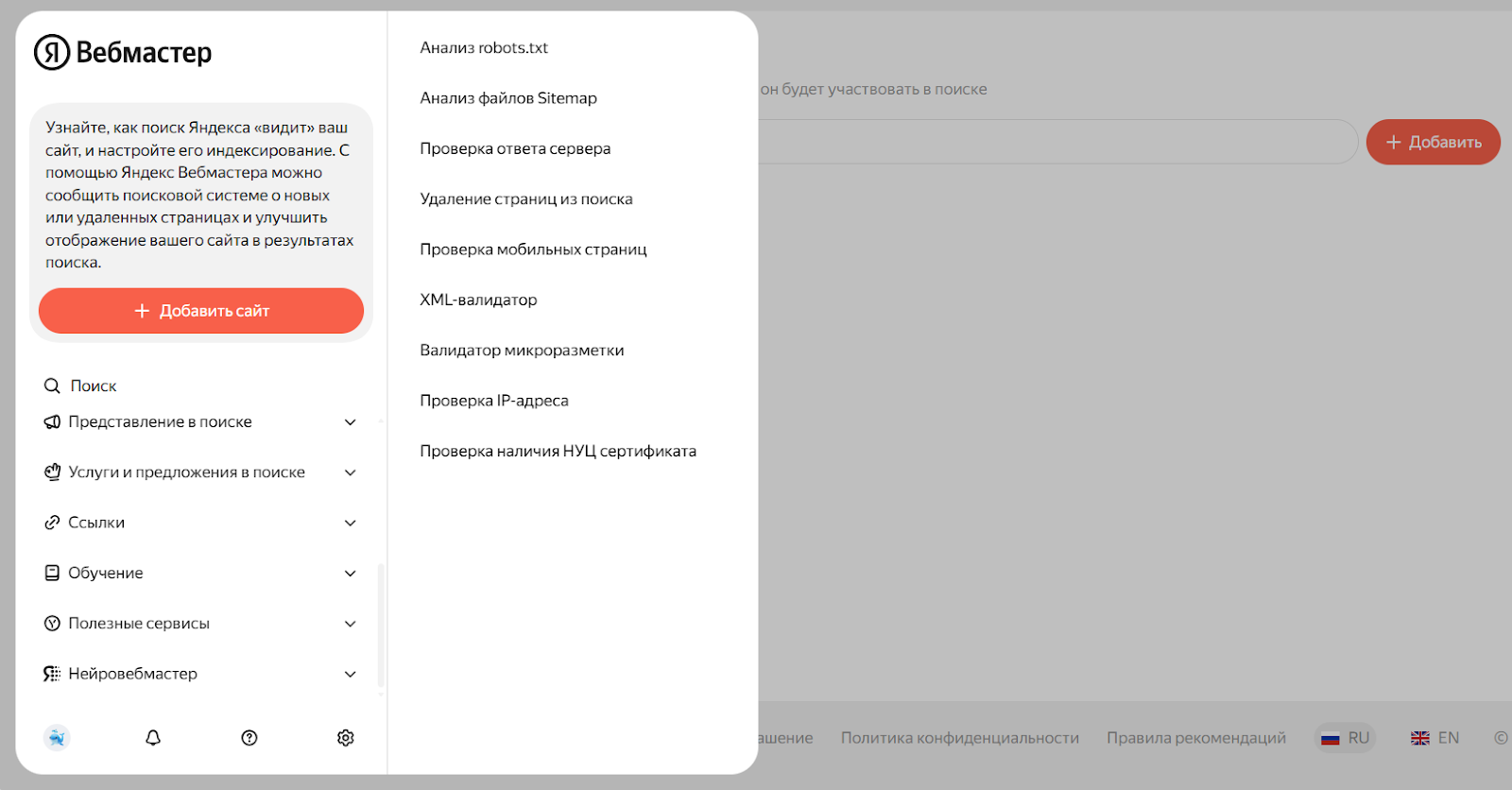Click the hand icon beside Услуги и предложения
Screen dimensions: 1512x790
(52, 472)
